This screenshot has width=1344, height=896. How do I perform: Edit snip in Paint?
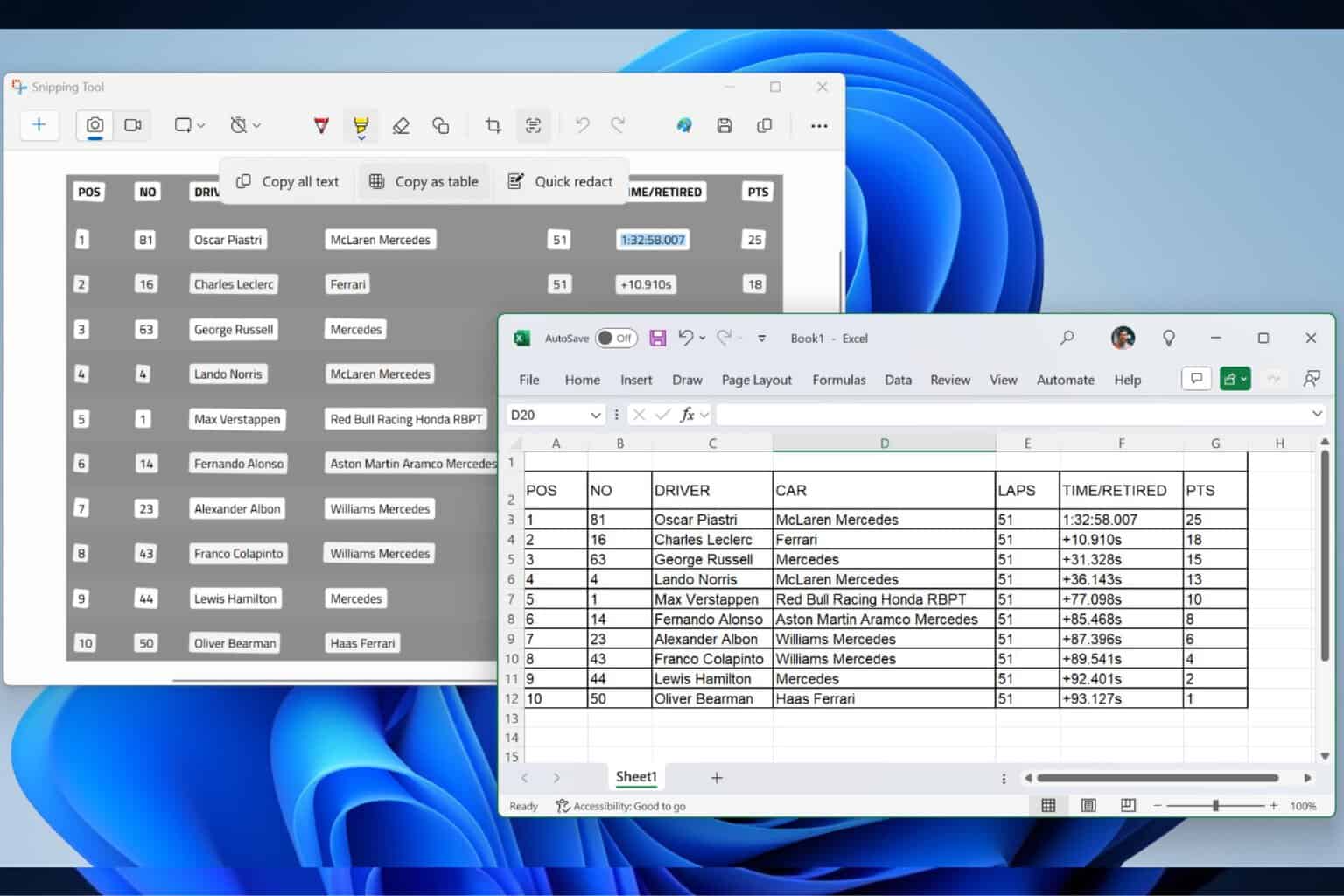[x=684, y=126]
